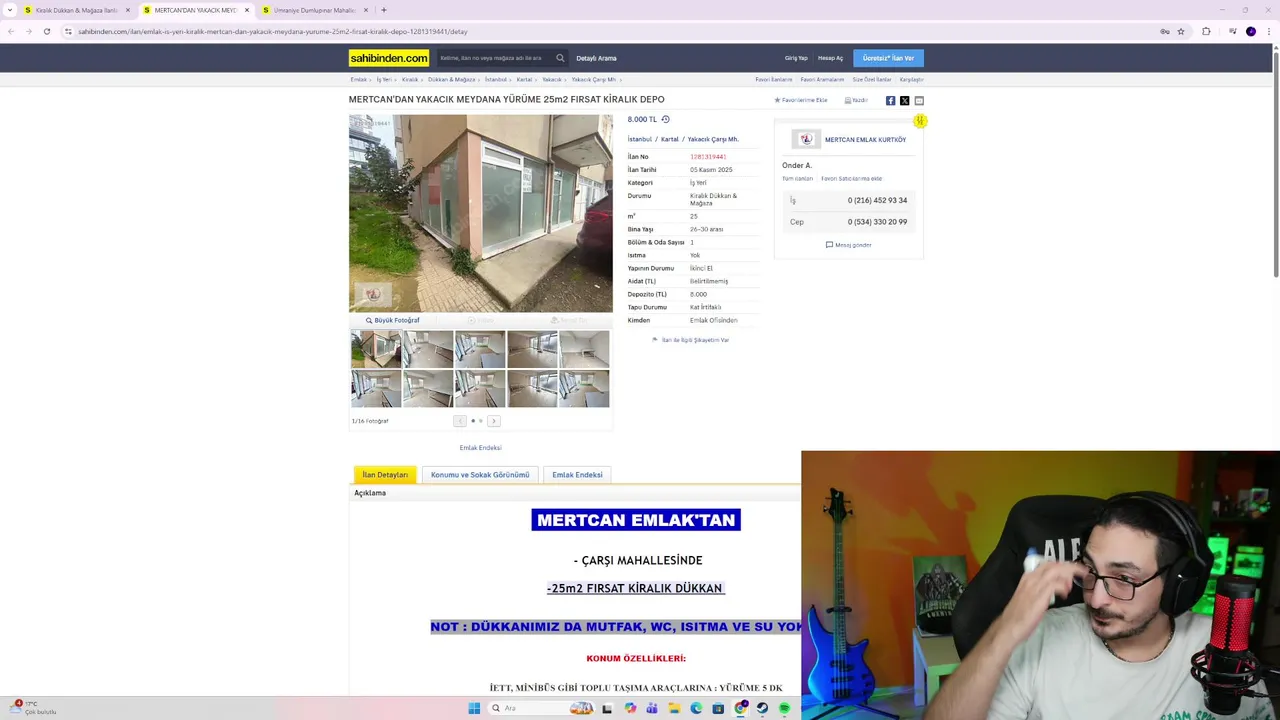Image resolution: width=1280 pixels, height=720 pixels.
Task: Click the page vertical scrollbar
Action: [1275, 165]
